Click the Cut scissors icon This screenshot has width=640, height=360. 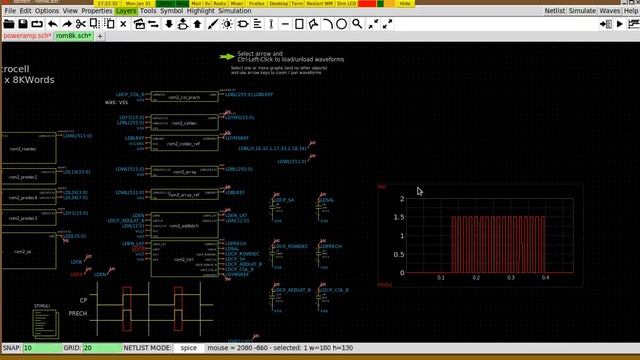pyautogui.click(x=81, y=24)
